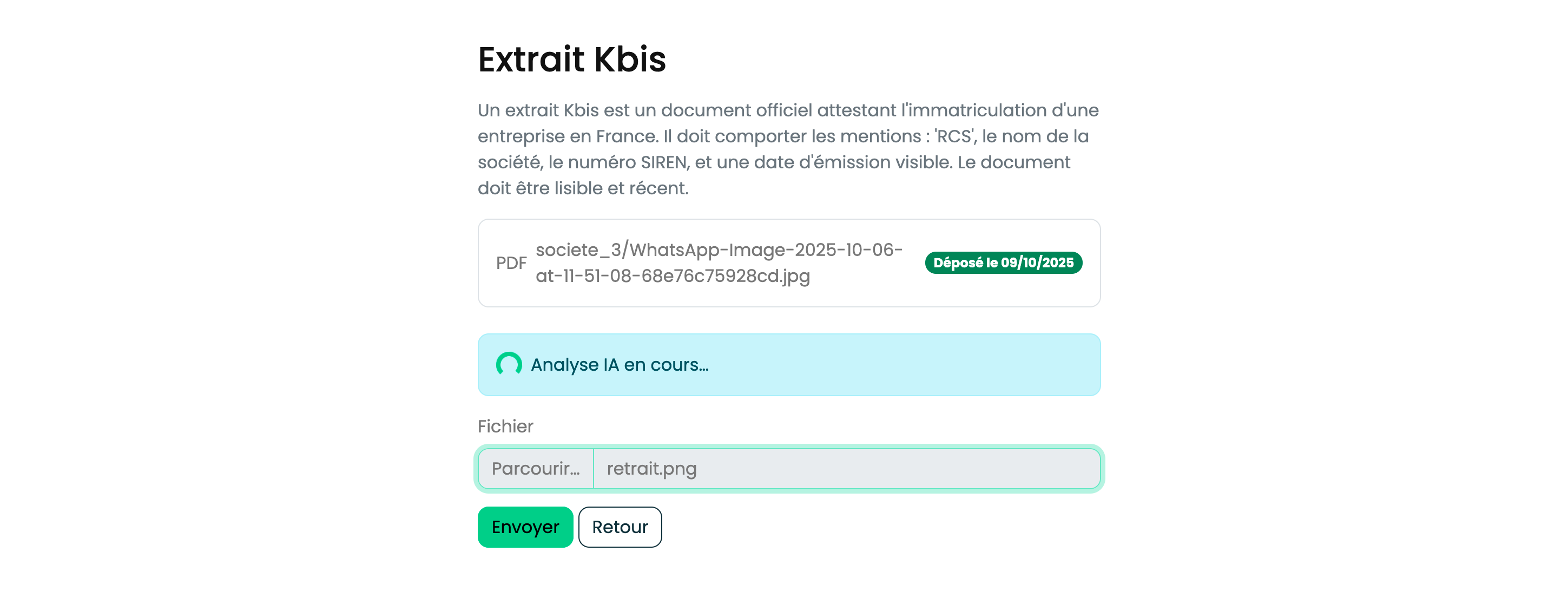Screen dimensions: 1568x591
Task: Click the PDF file type label
Action: (x=511, y=263)
